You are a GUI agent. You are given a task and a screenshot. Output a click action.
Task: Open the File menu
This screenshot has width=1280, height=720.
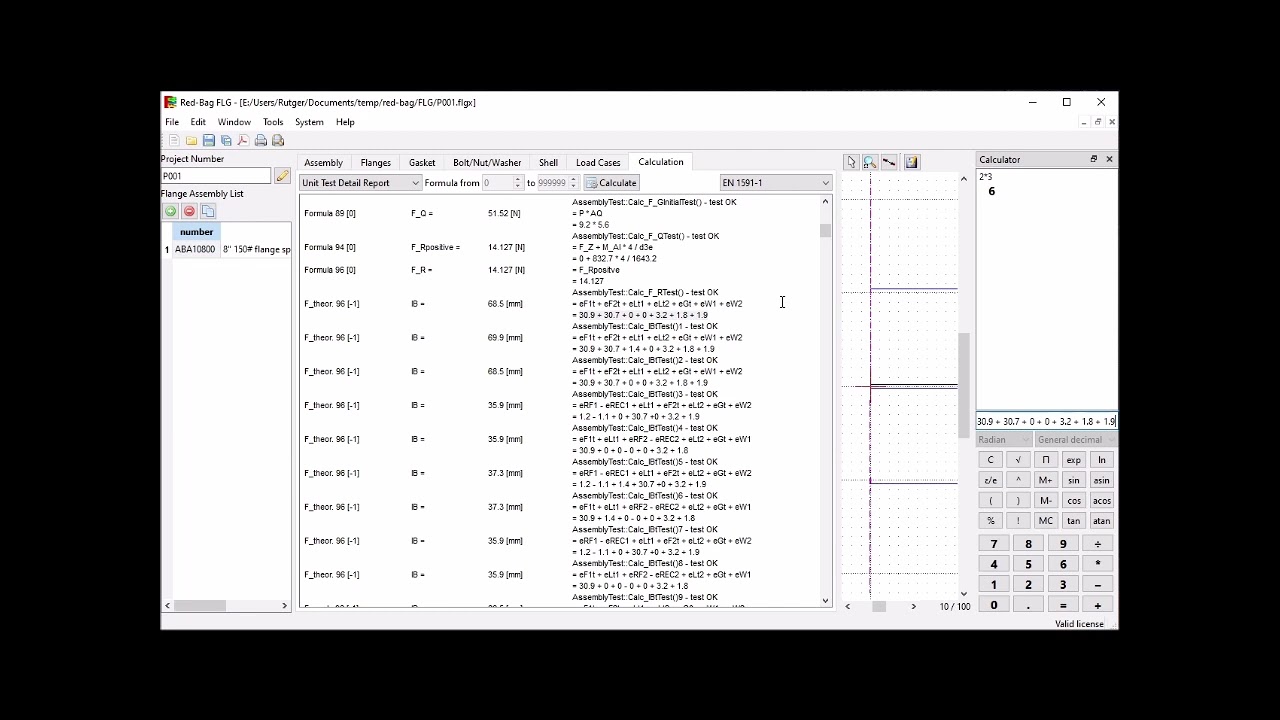tap(172, 122)
